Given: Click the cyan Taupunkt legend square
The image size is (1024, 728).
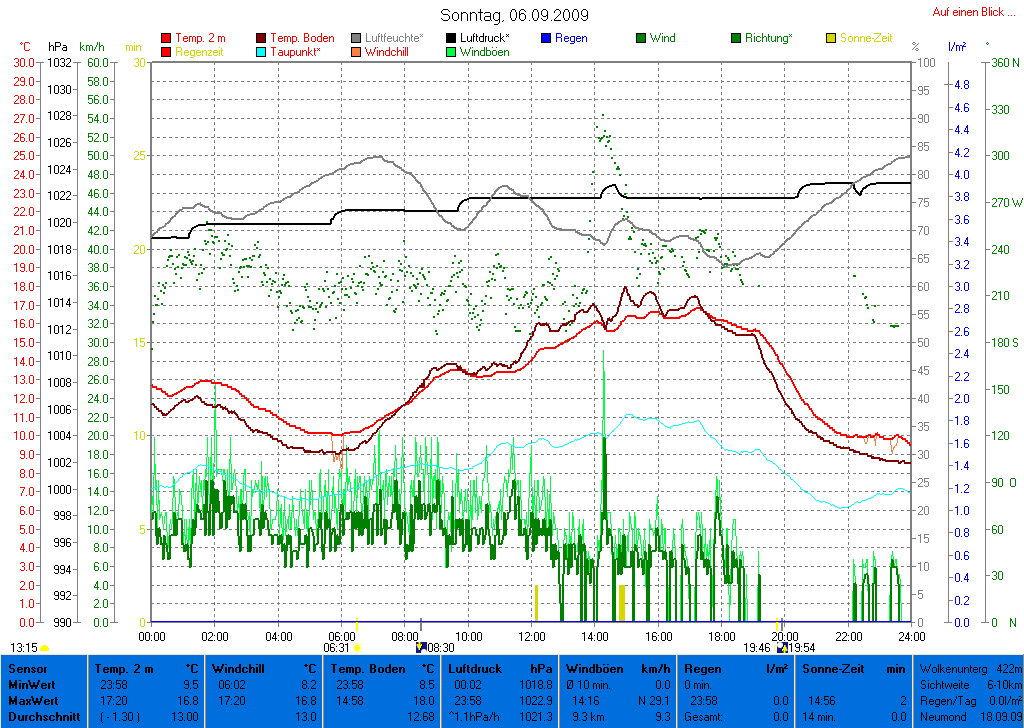Looking at the screenshot, I should pyautogui.click(x=262, y=52).
